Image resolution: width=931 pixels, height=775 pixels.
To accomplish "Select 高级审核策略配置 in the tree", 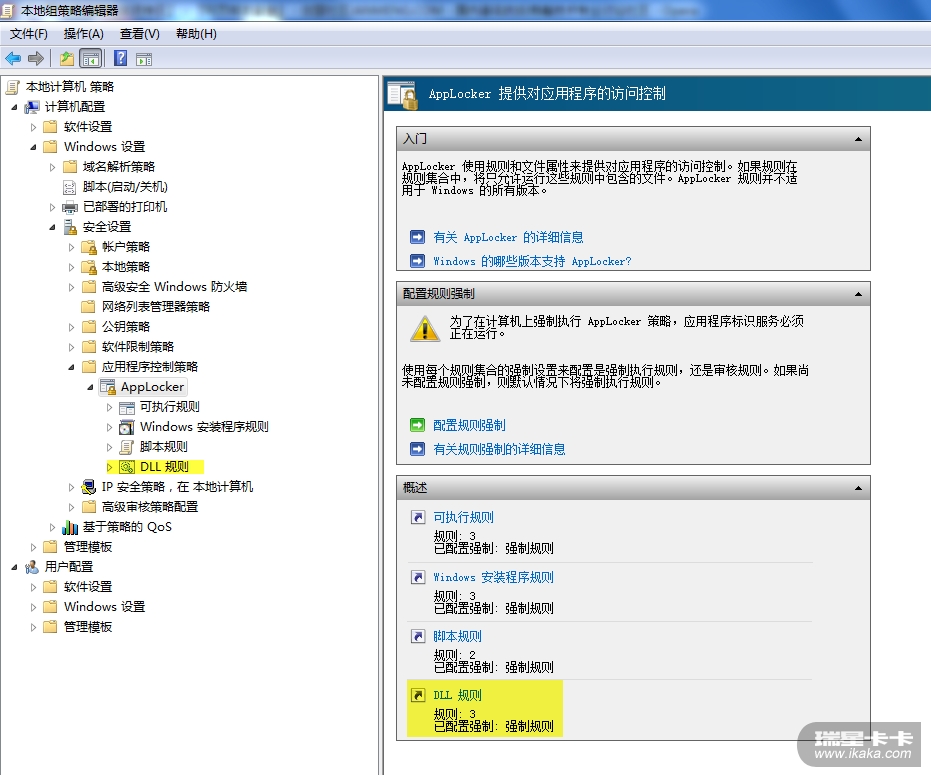I will [x=150, y=507].
